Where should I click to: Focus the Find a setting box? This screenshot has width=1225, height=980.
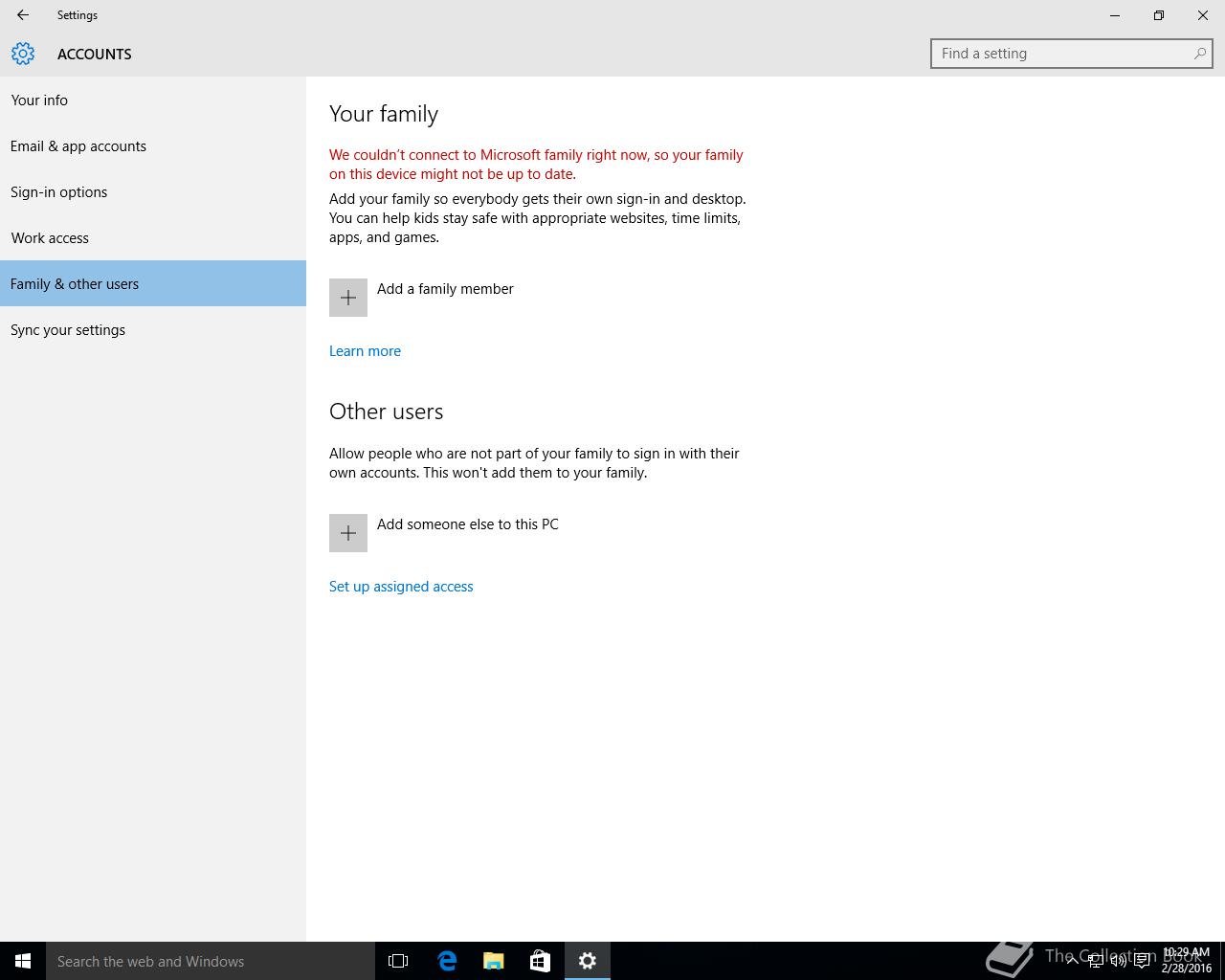pos(1071,54)
